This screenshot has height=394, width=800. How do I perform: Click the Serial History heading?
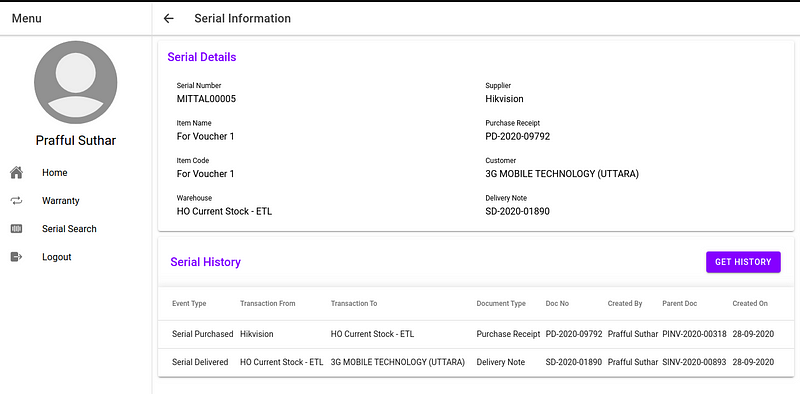coord(205,262)
